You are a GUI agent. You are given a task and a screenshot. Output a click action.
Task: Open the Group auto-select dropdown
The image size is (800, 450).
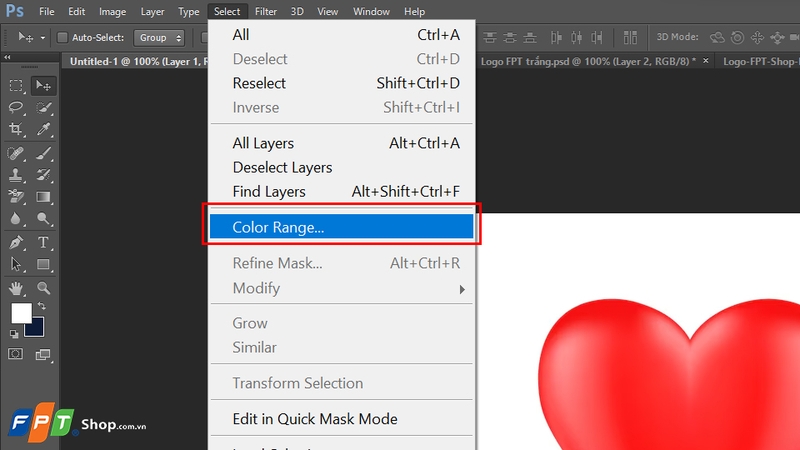click(159, 37)
